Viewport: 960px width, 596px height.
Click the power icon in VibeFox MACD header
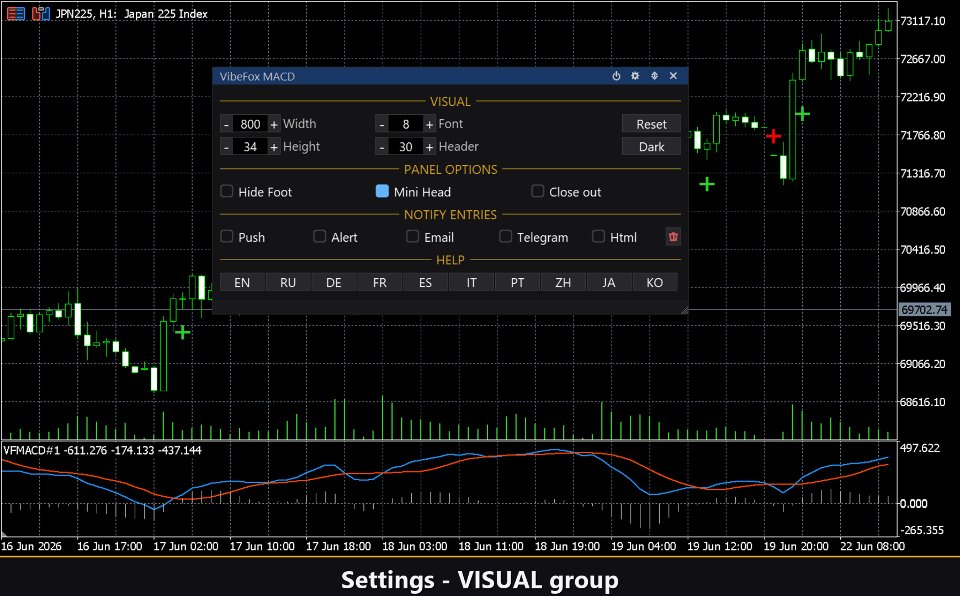click(x=616, y=76)
